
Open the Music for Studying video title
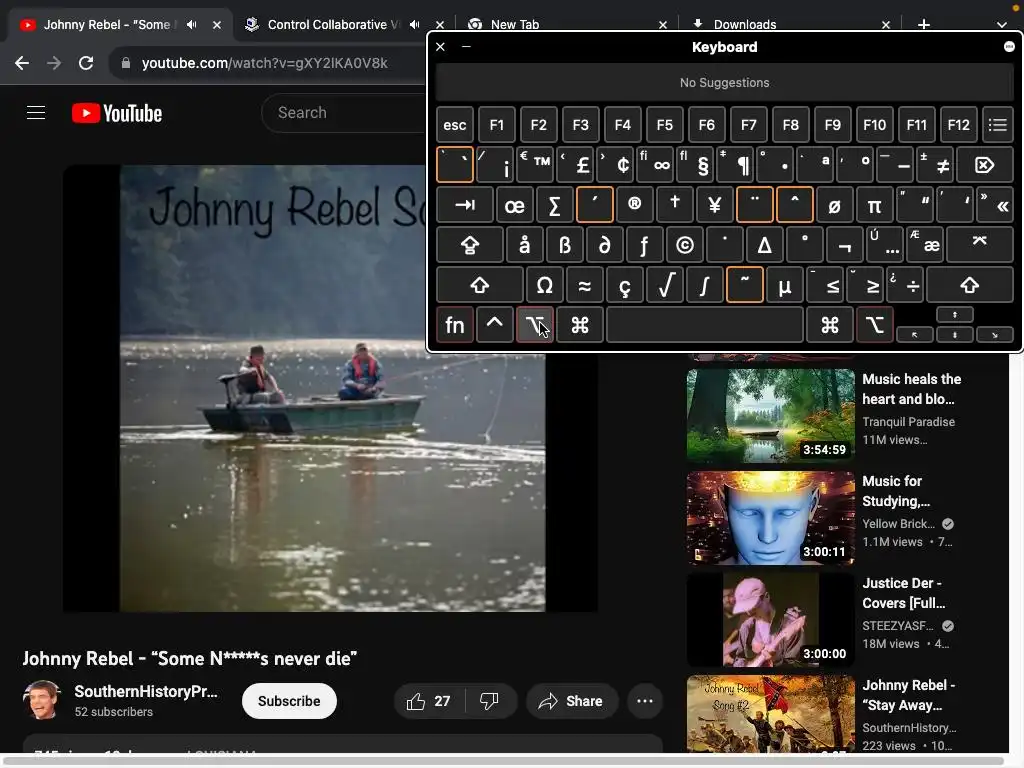click(x=895, y=491)
